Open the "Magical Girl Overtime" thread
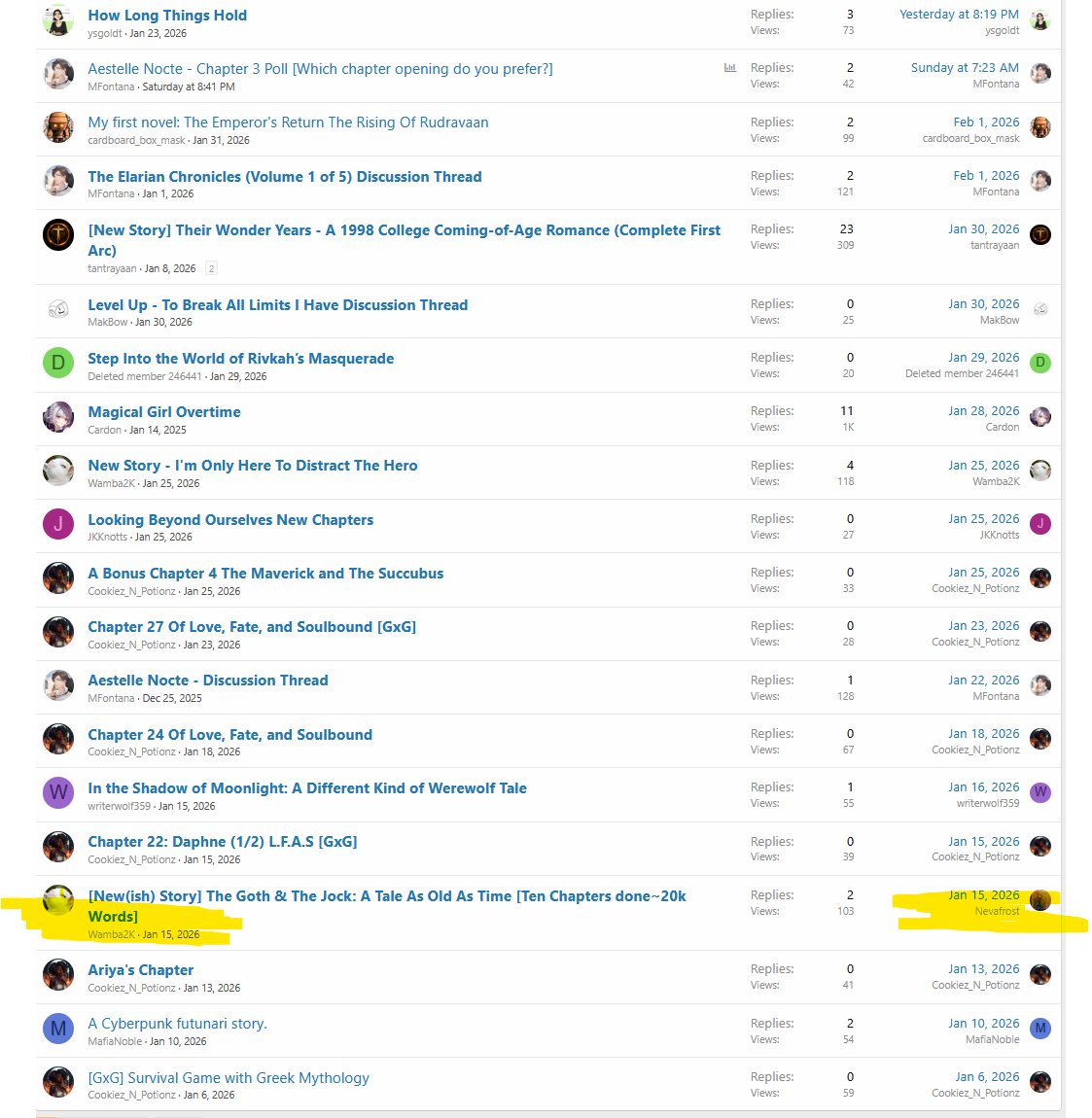This screenshot has height=1118, width=1092. pyautogui.click(x=164, y=412)
